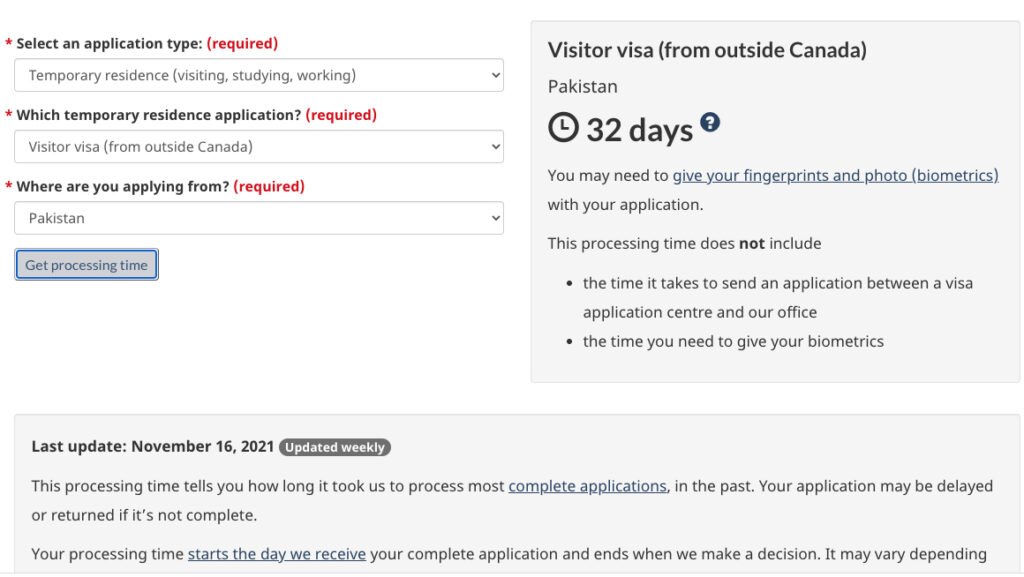1024x577 pixels.
Task: Open the fingerprints and photo (biometrics) link
Action: pyautogui.click(x=835, y=175)
